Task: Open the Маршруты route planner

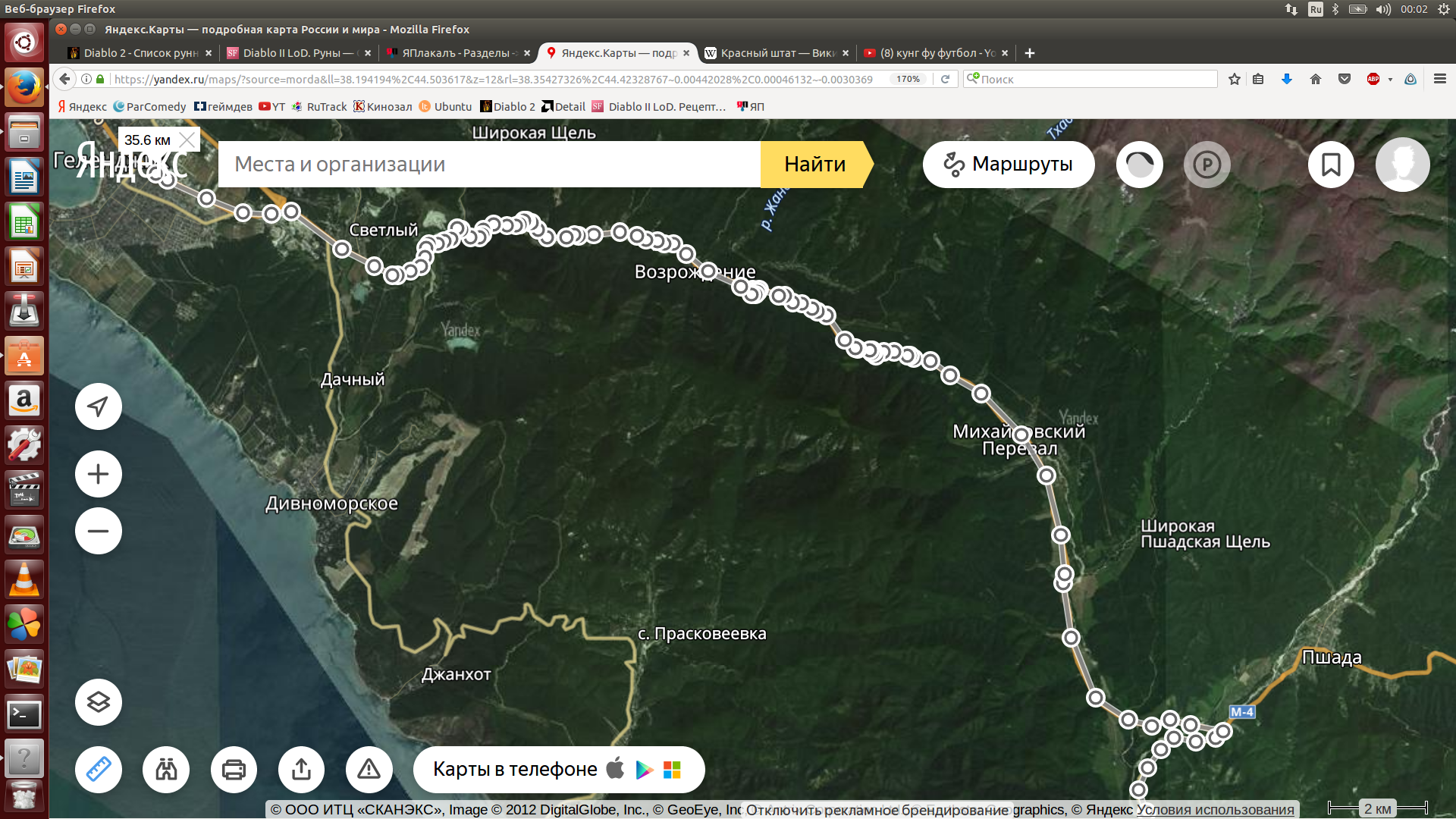Action: pos(1009,164)
